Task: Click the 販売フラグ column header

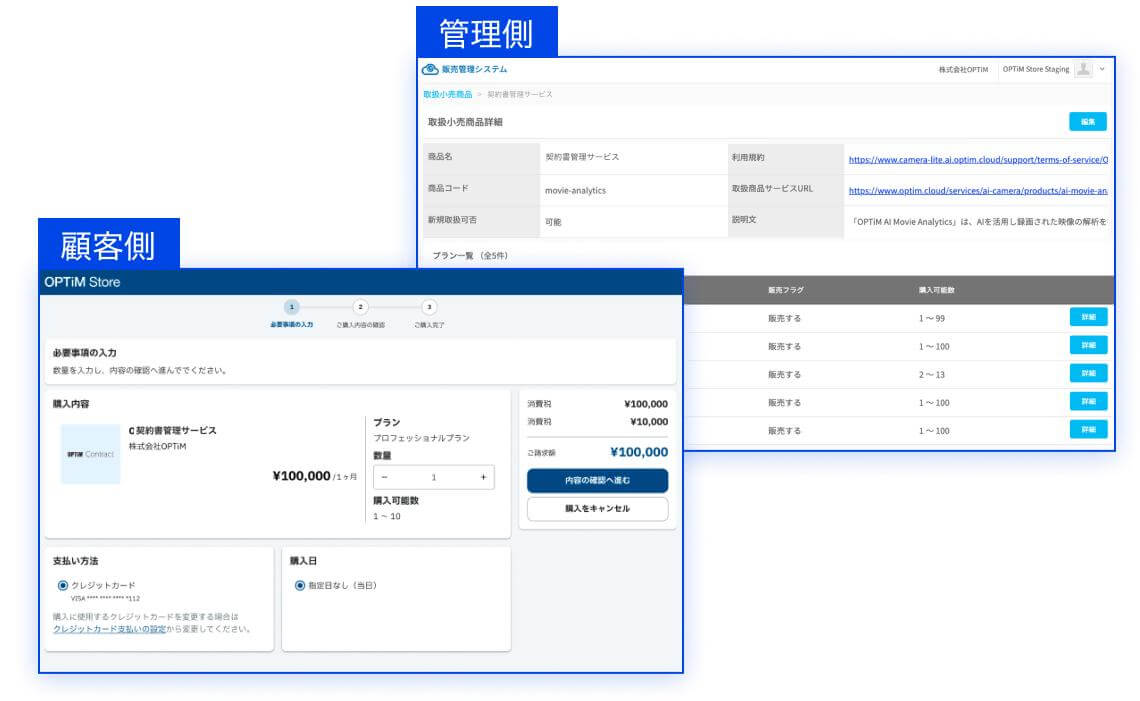Action: [x=785, y=290]
